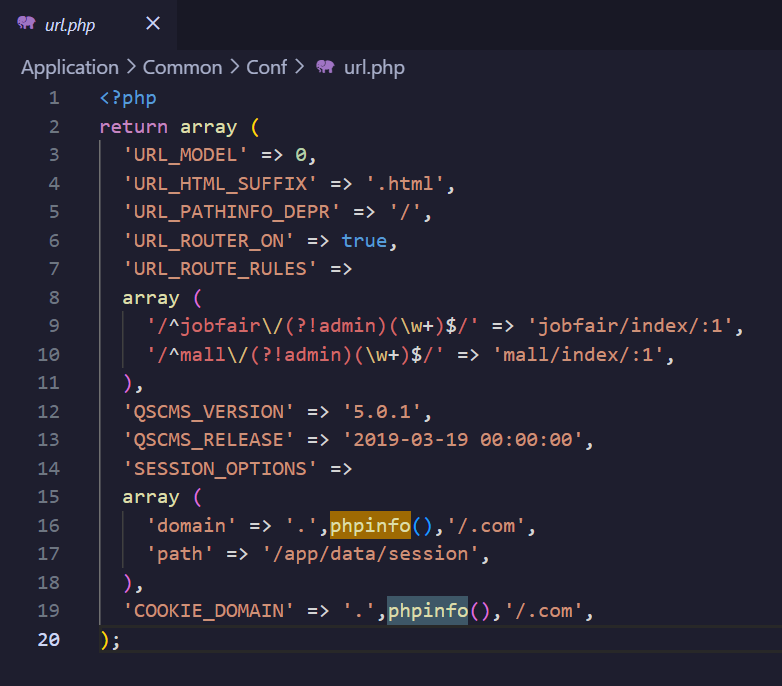
Task: Click the chevron between Application and Common
Action: point(131,68)
